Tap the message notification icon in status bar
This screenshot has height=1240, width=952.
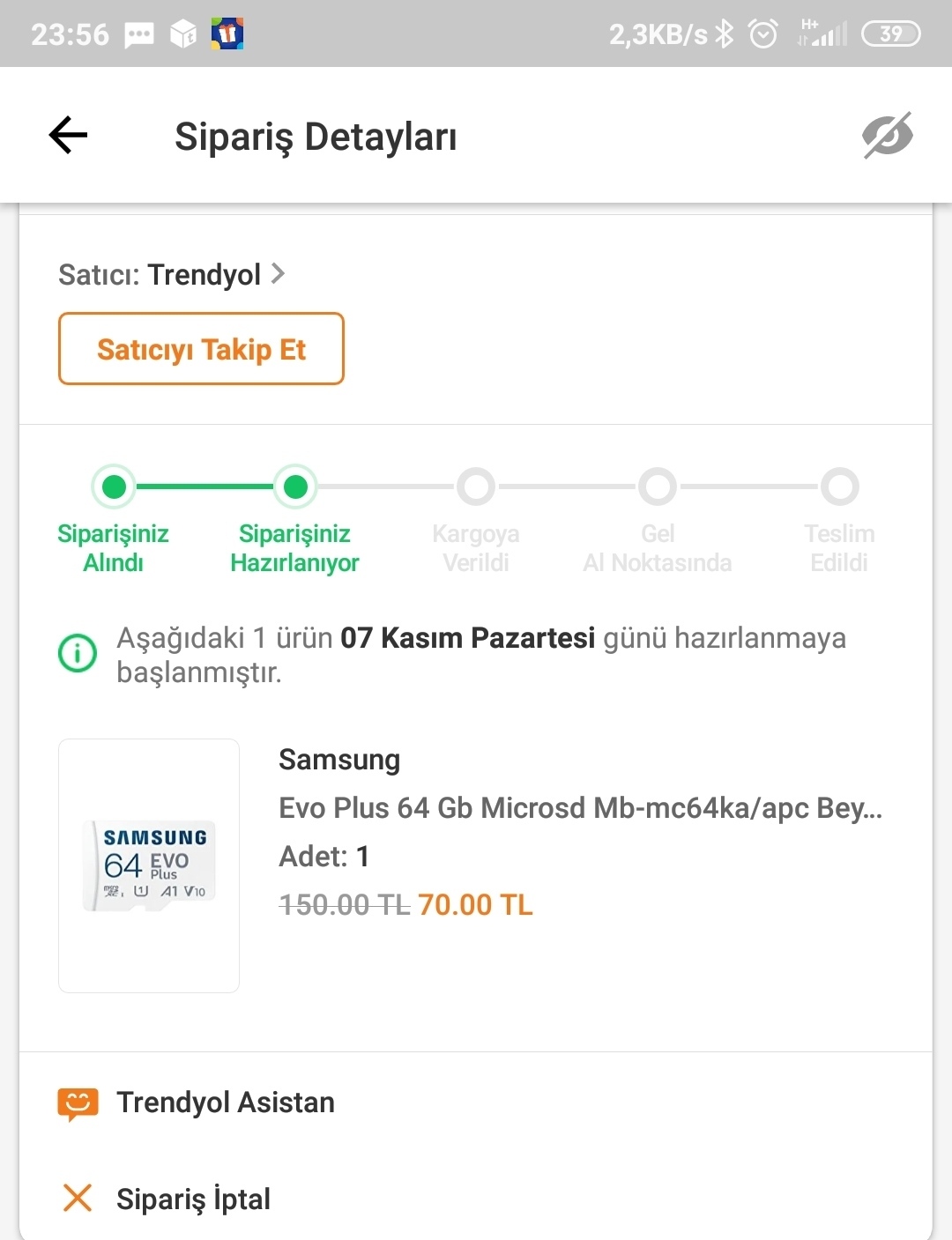pos(139,34)
